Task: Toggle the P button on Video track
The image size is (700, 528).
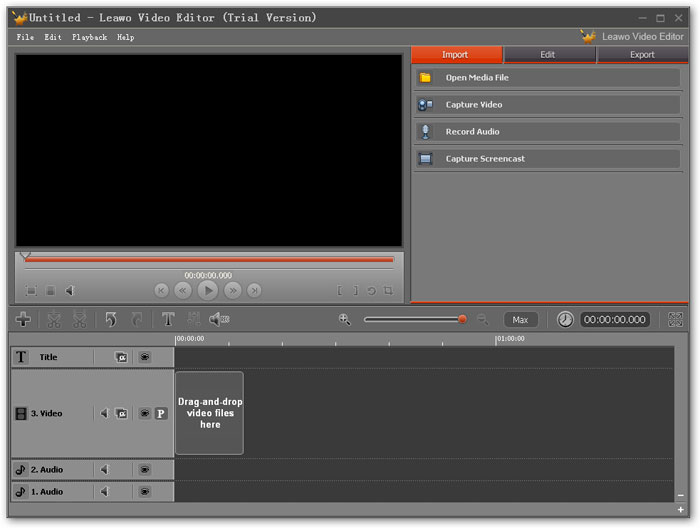Action: [161, 413]
